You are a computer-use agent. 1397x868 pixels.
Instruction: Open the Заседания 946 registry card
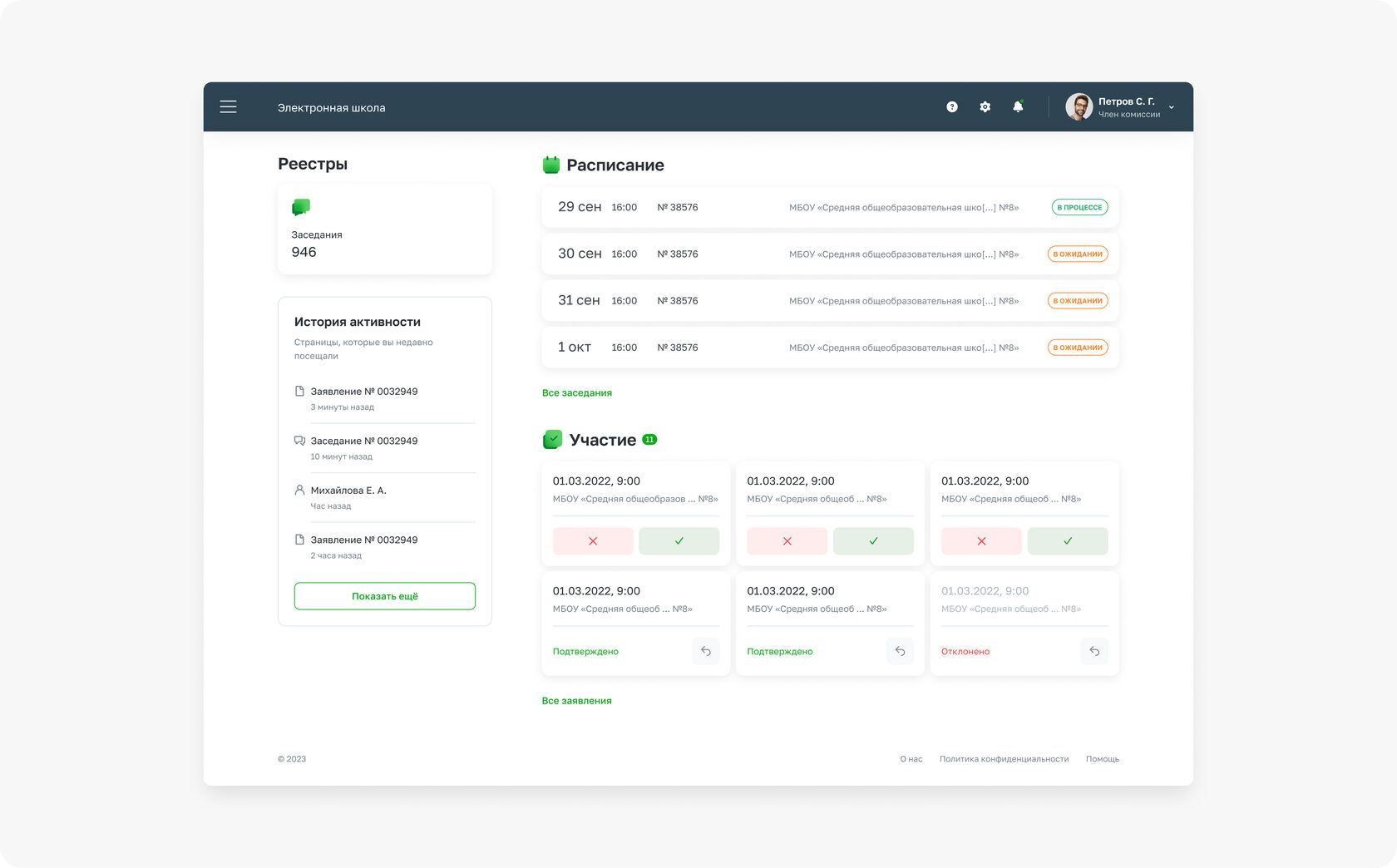(385, 229)
